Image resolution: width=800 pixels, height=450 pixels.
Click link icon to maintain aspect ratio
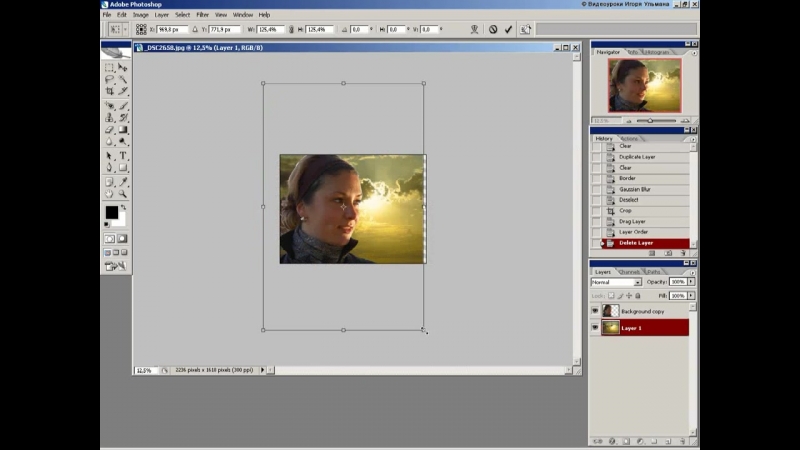click(291, 29)
